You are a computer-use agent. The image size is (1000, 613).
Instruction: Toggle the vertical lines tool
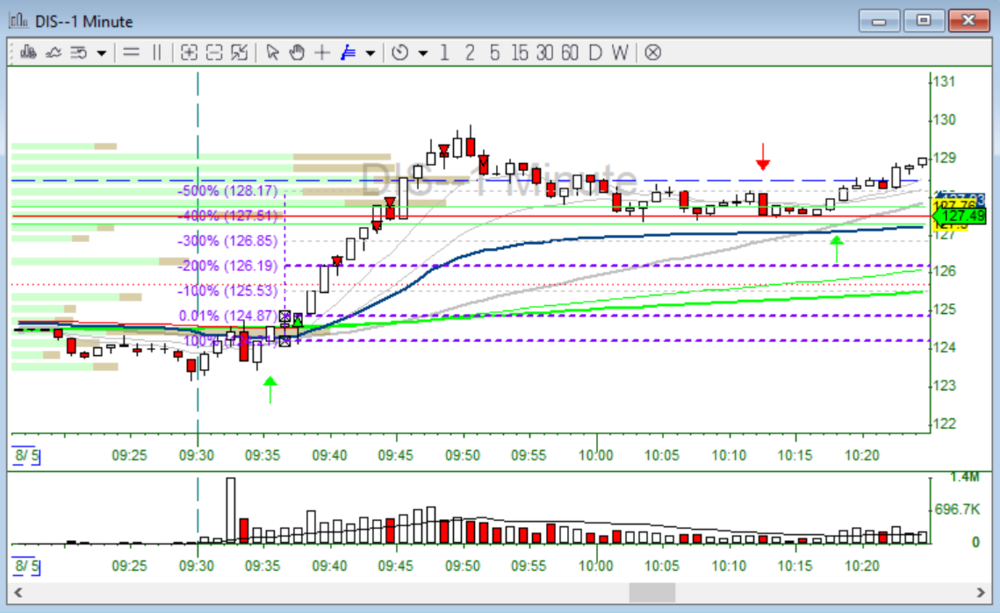pyautogui.click(x=156, y=53)
